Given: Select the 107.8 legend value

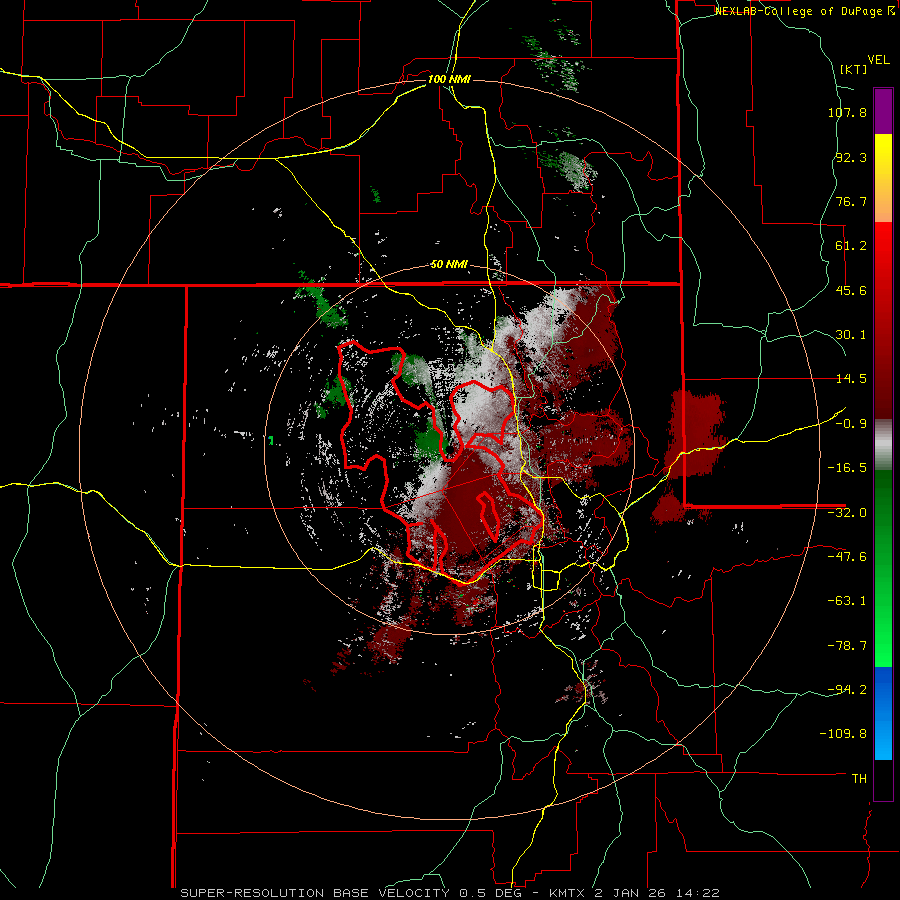Looking at the screenshot, I should tap(847, 112).
